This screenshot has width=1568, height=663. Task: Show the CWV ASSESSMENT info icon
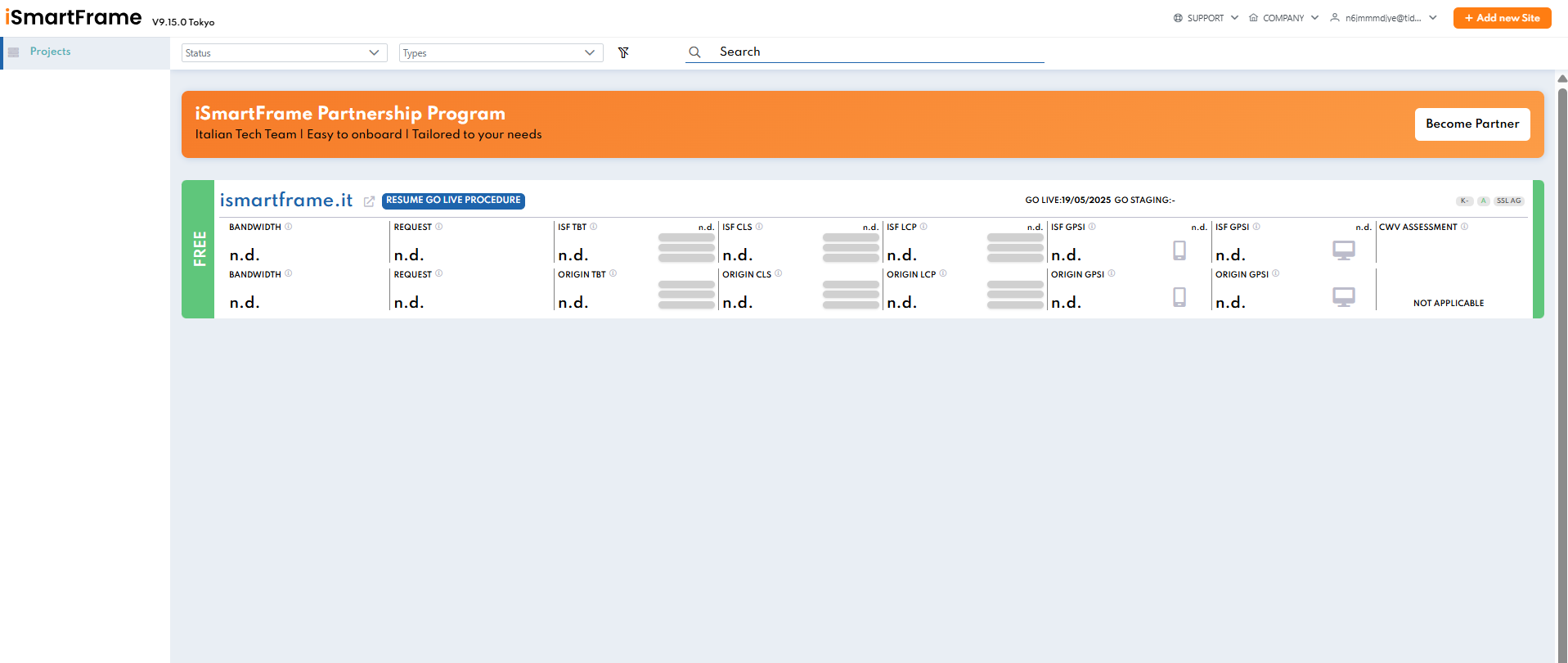pyautogui.click(x=1464, y=227)
